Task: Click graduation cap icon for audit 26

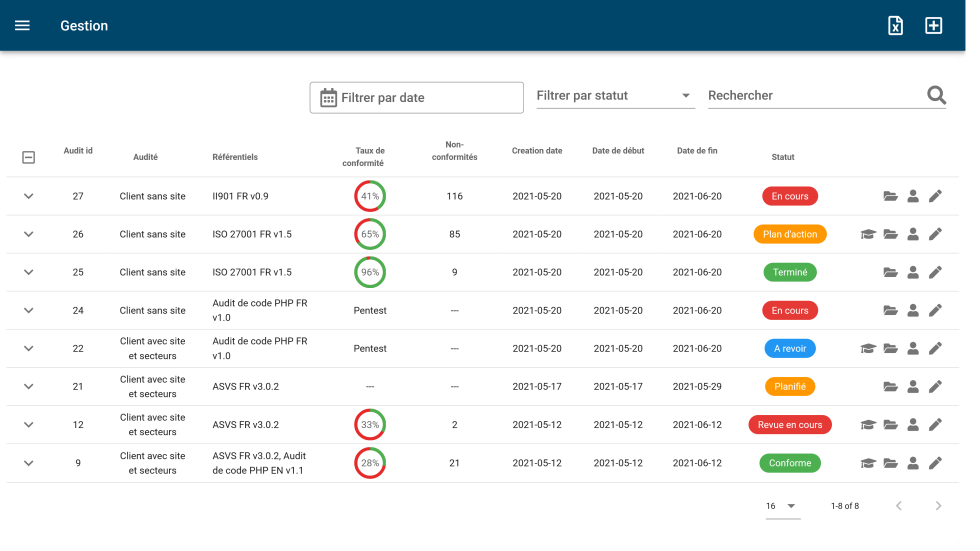Action: pyautogui.click(x=868, y=235)
